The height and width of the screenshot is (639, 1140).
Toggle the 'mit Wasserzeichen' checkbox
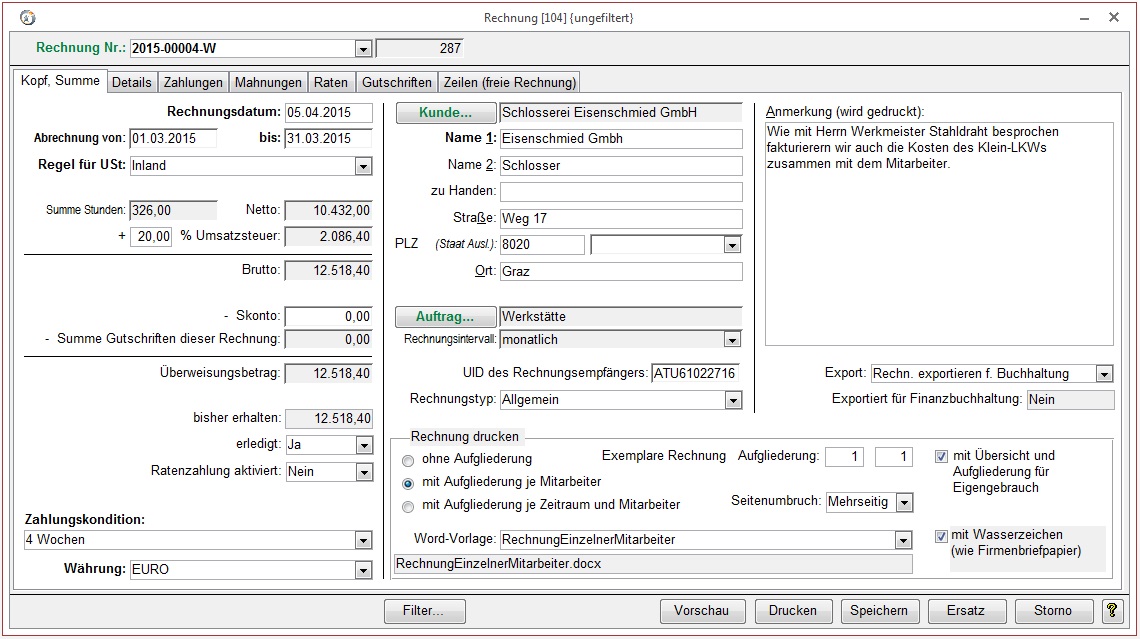(941, 536)
